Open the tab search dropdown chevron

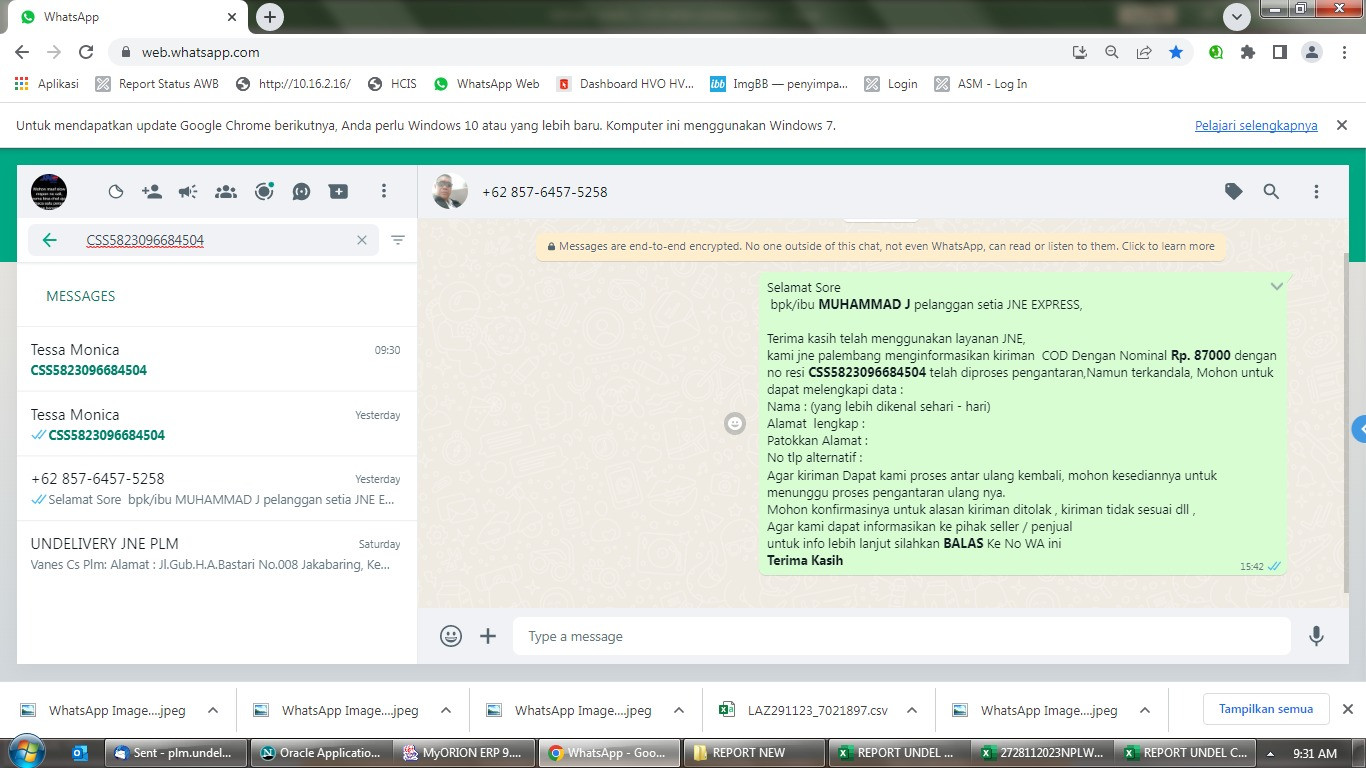[1238, 17]
